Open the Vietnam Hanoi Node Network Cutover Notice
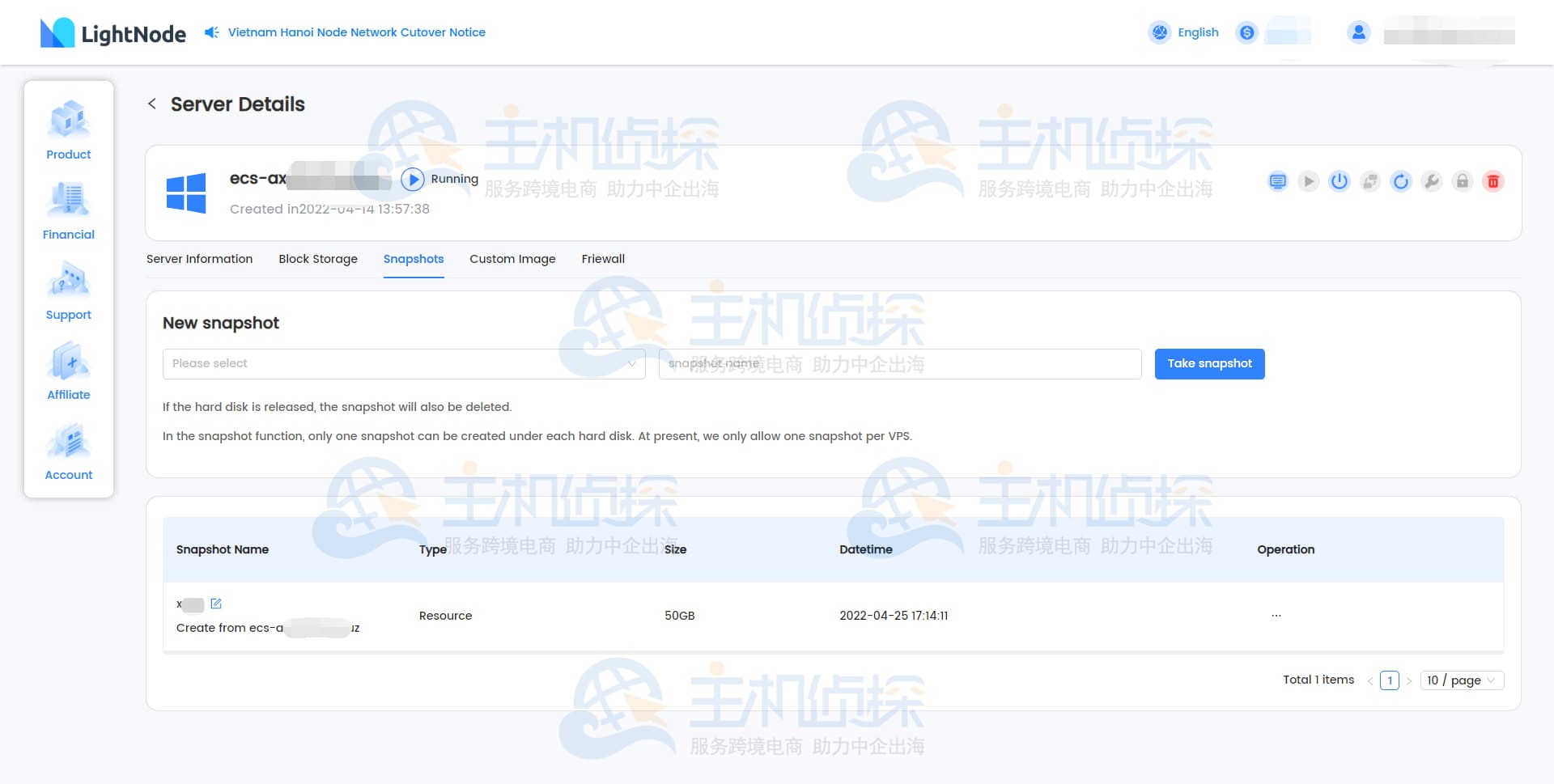The height and width of the screenshot is (784, 1554). pyautogui.click(x=356, y=32)
